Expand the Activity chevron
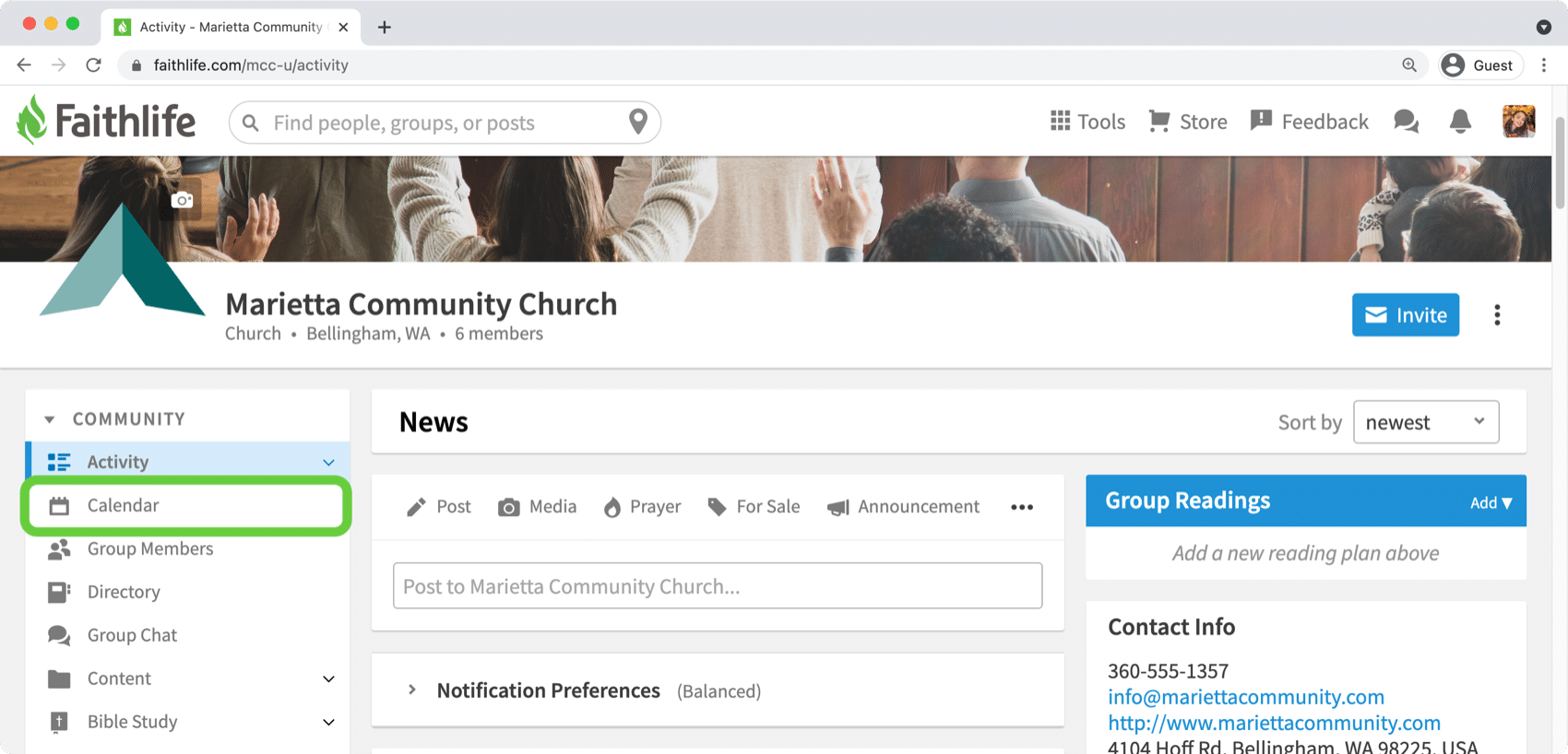The width and height of the screenshot is (1568, 754). (x=328, y=462)
